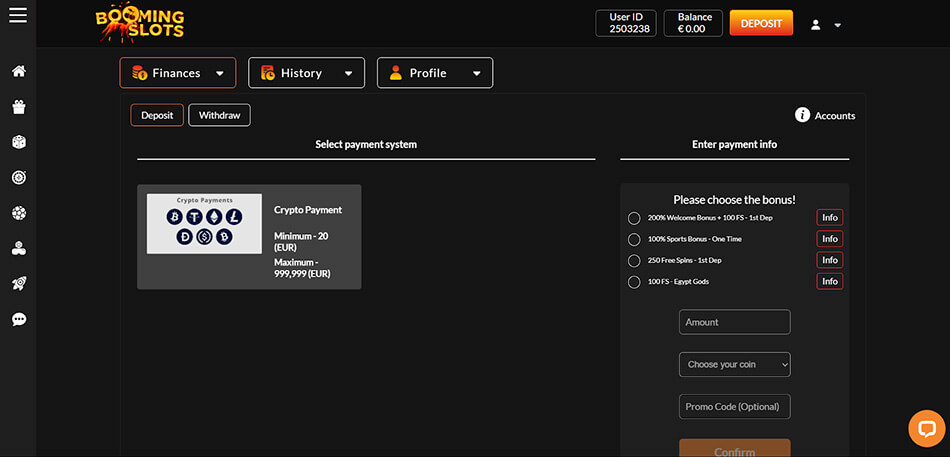Click the Maximum - 999,999 (EUR) text
The width and height of the screenshot is (950, 457).
click(x=302, y=268)
